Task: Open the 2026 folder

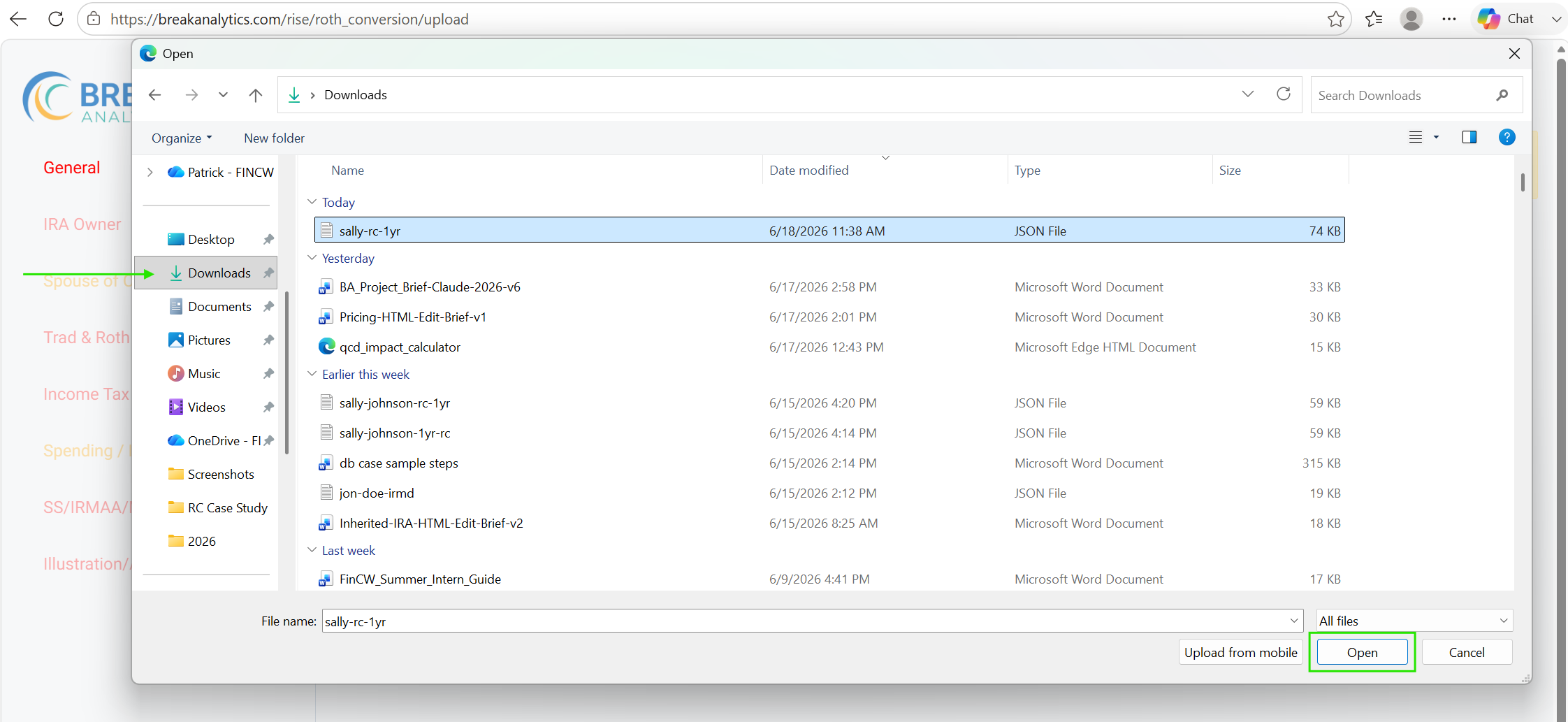Action: point(202,541)
